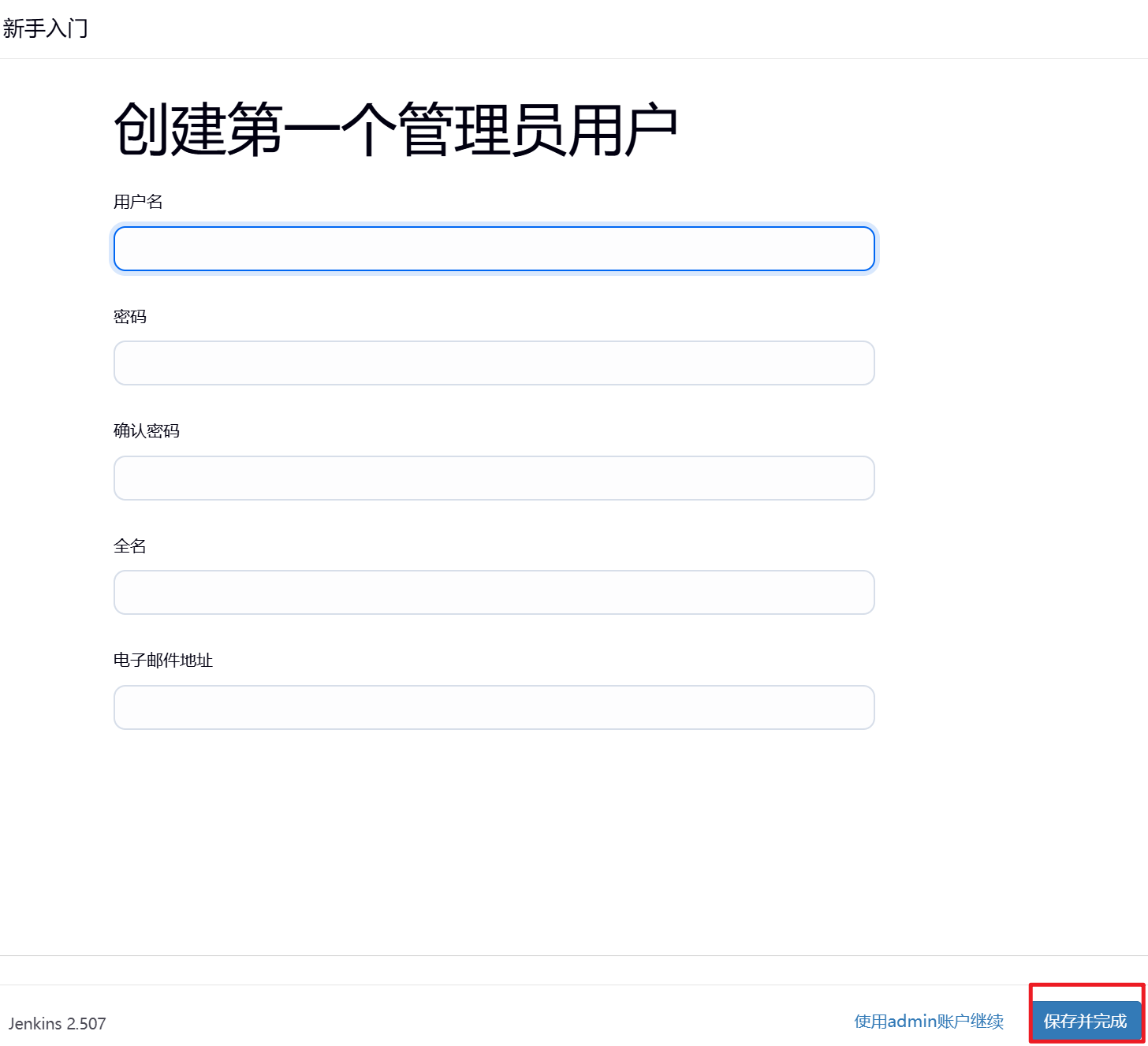Click the 入门 characters in the top-left title

(67, 28)
